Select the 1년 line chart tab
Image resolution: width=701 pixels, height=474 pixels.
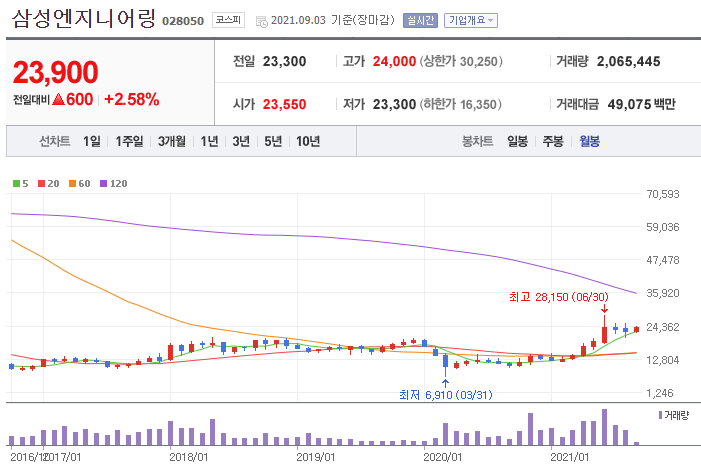[x=209, y=141]
